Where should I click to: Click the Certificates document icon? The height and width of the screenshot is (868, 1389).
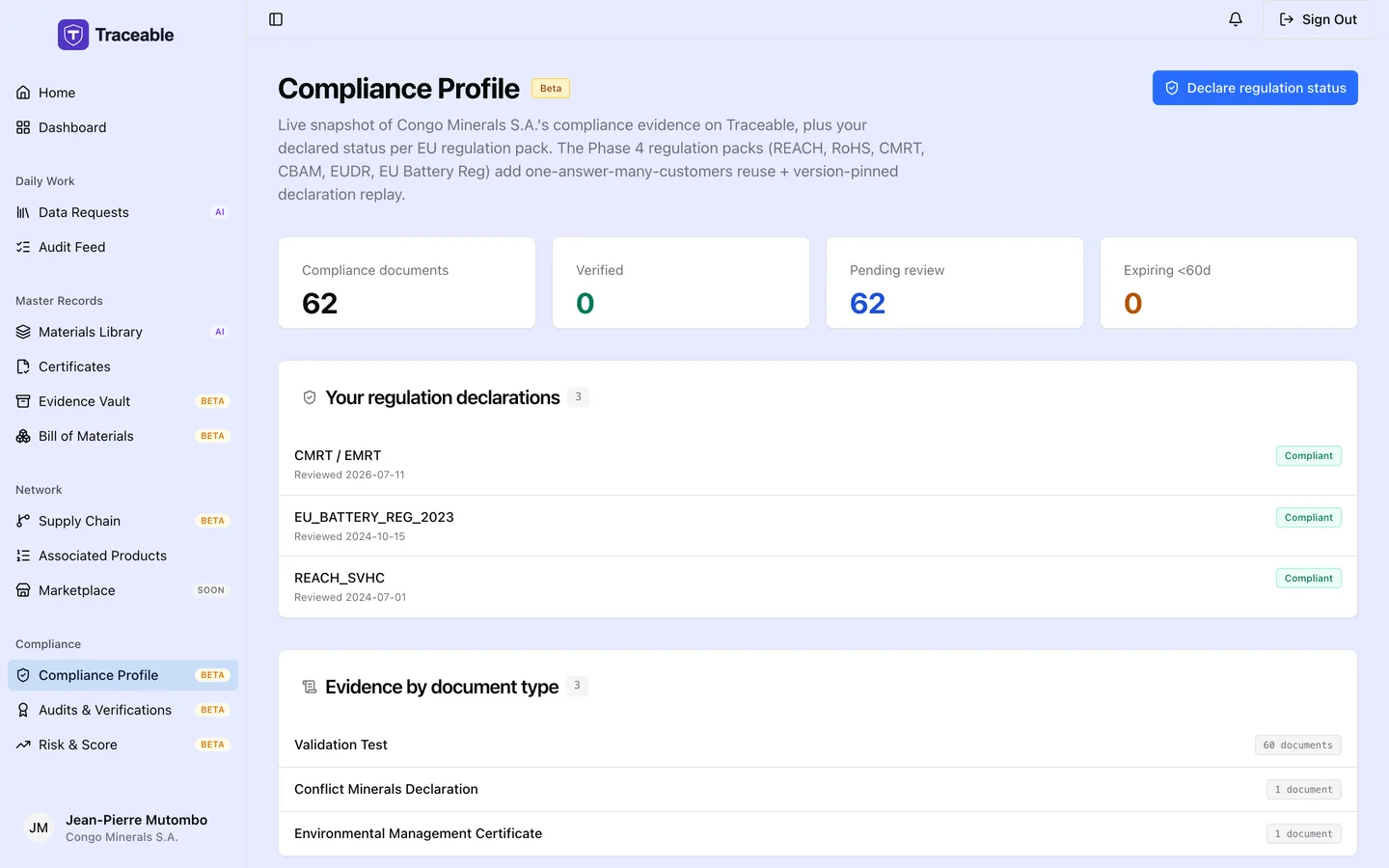coord(23,366)
